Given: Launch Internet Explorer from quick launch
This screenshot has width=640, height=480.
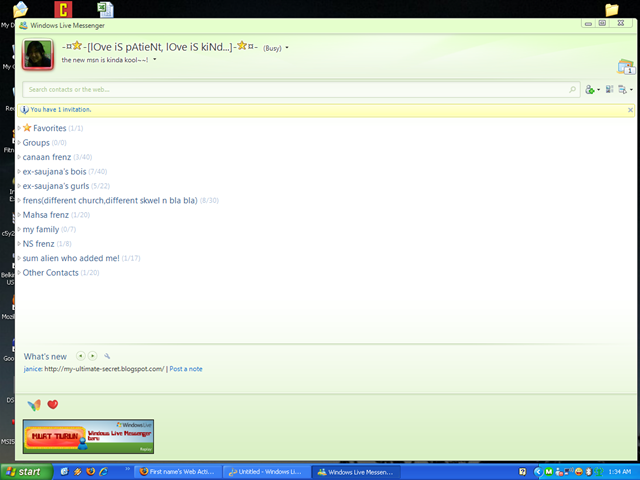Looking at the screenshot, I should [x=104, y=471].
